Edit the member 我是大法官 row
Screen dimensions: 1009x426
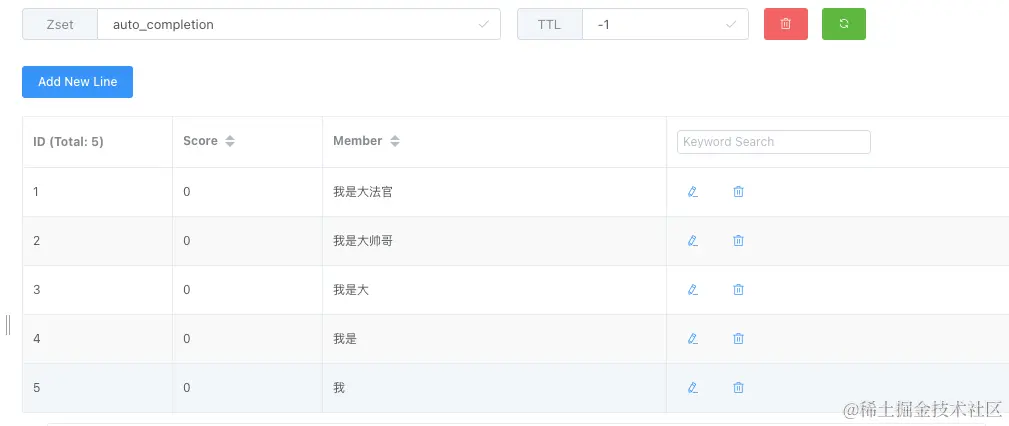point(692,192)
